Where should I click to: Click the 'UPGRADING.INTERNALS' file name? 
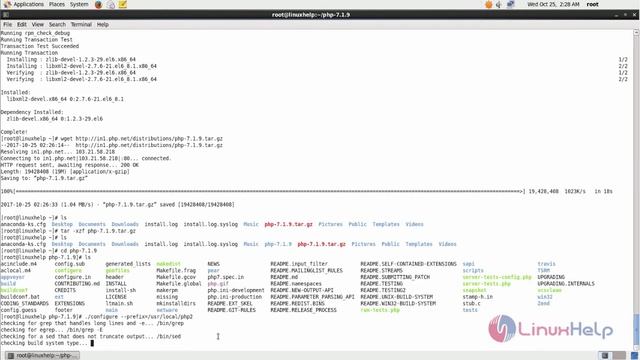click(566, 284)
